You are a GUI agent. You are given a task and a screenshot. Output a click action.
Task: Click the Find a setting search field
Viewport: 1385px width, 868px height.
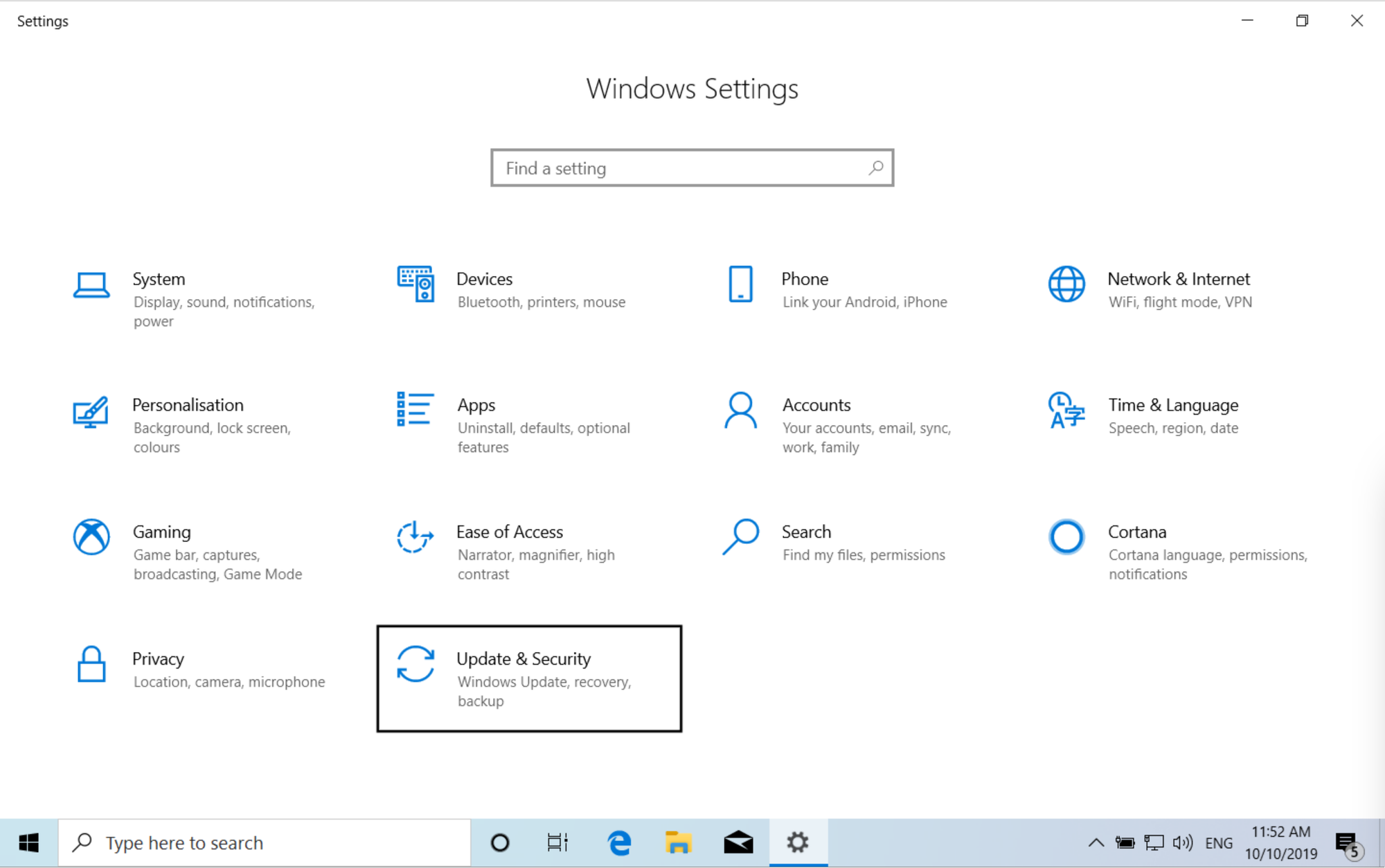(x=692, y=168)
